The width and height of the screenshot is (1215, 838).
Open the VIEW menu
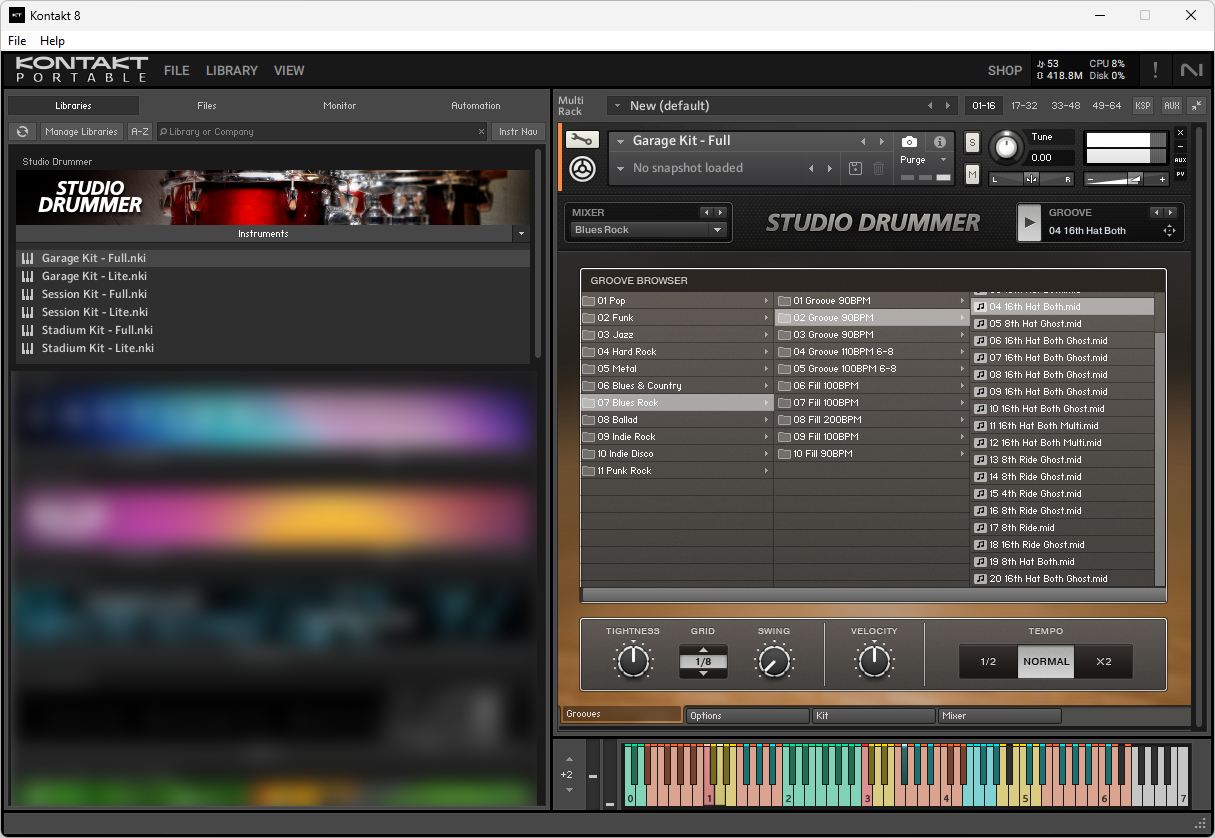click(289, 71)
